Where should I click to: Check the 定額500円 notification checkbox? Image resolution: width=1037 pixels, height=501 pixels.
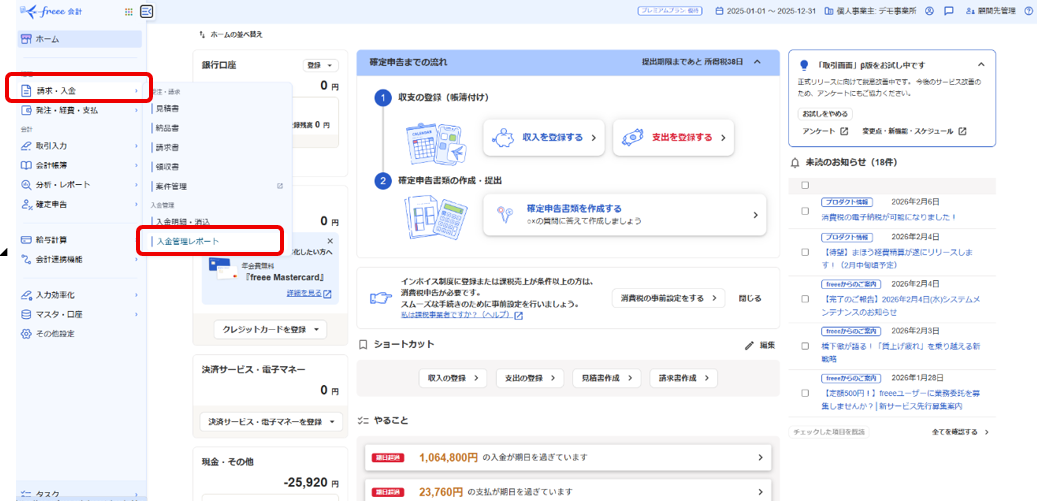tap(805, 393)
